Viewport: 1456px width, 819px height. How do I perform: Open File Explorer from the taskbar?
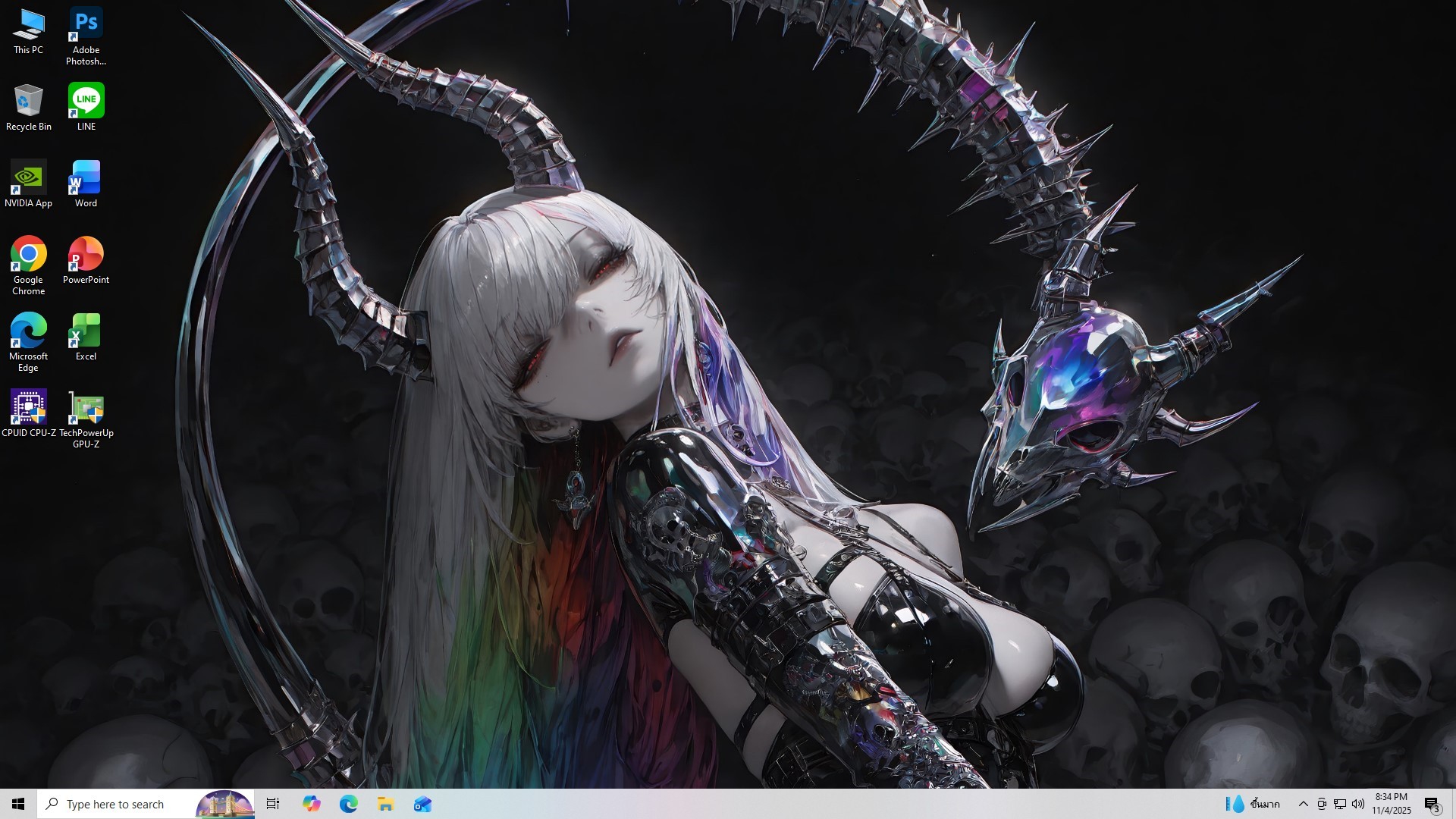coord(385,804)
